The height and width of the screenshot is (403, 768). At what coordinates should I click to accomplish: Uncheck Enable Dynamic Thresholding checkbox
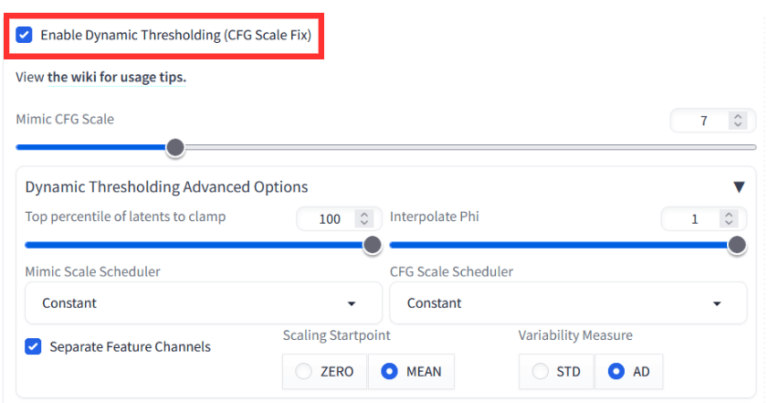25,35
